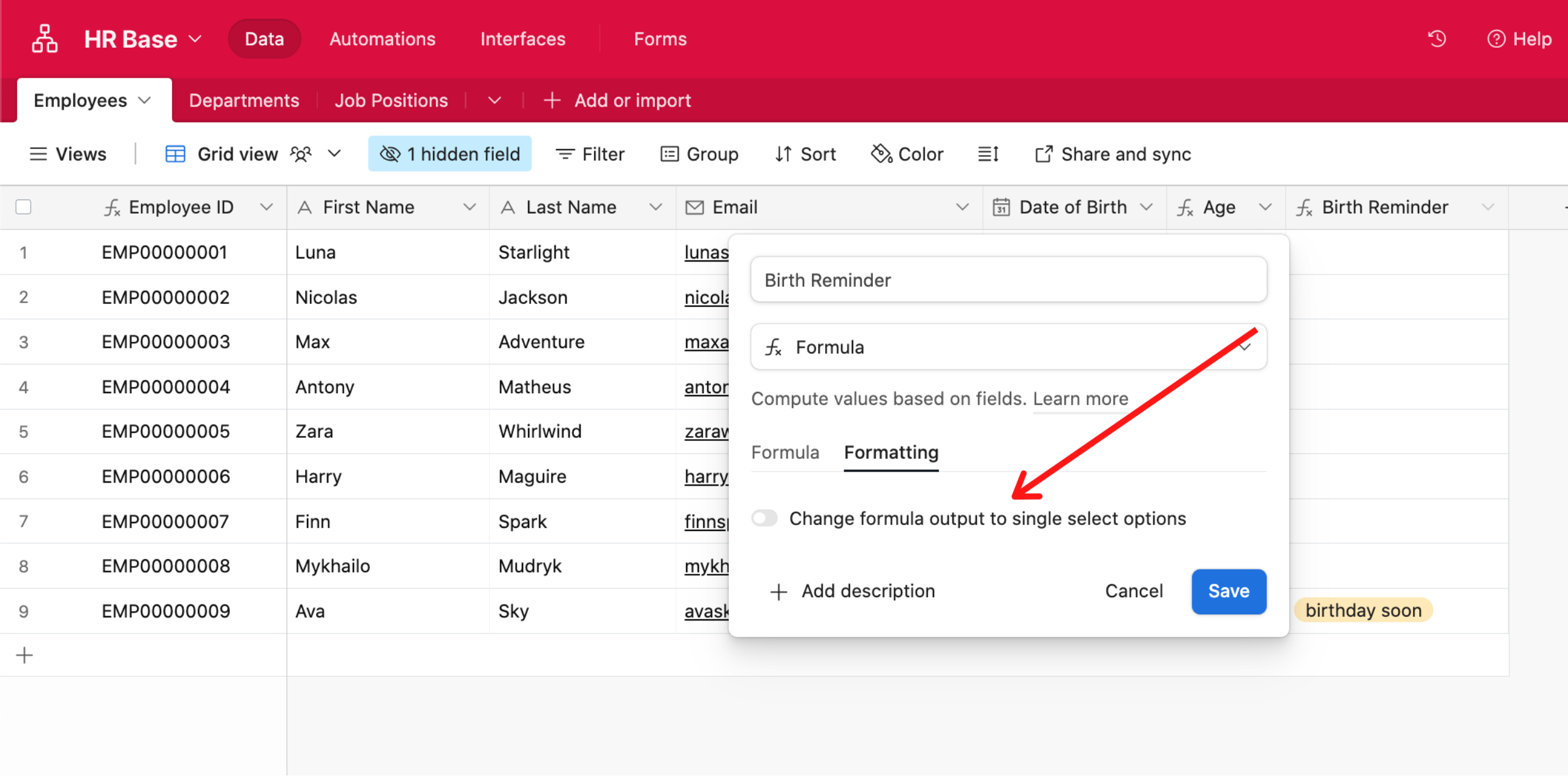1568x776 pixels.
Task: Open the Views hamburger menu icon
Action: 38,154
